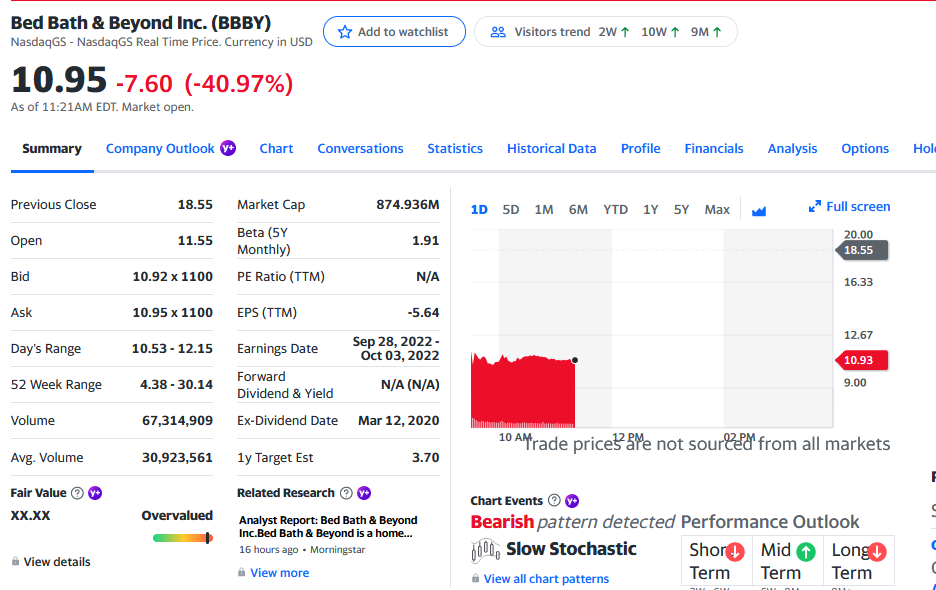This screenshot has width=936, height=590.
Task: Click the Bid value 10.92 x 1100
Action: tap(173, 276)
